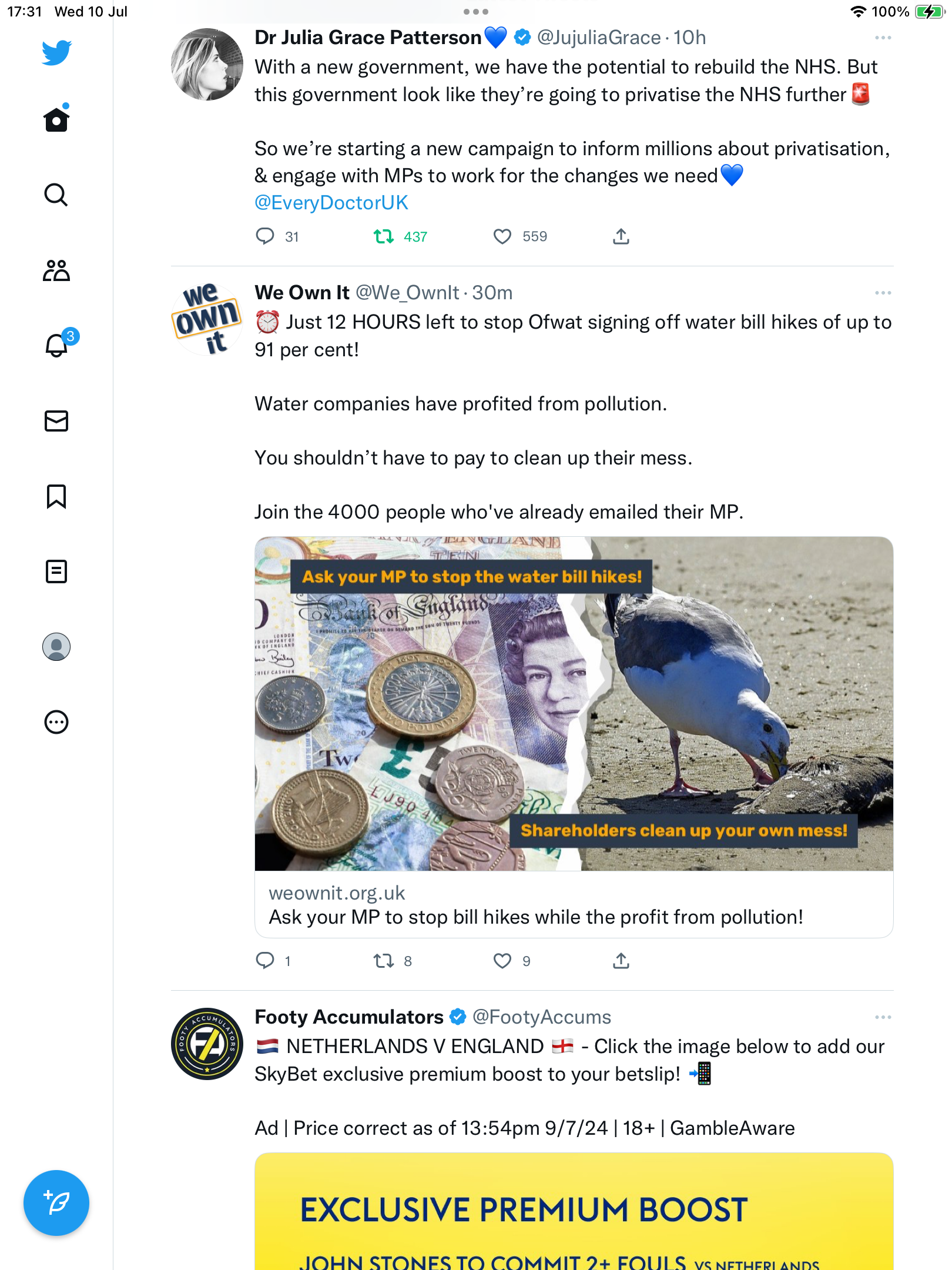The image size is (952, 1270).
Task: Click the Twitter bird logo
Action: point(56,52)
